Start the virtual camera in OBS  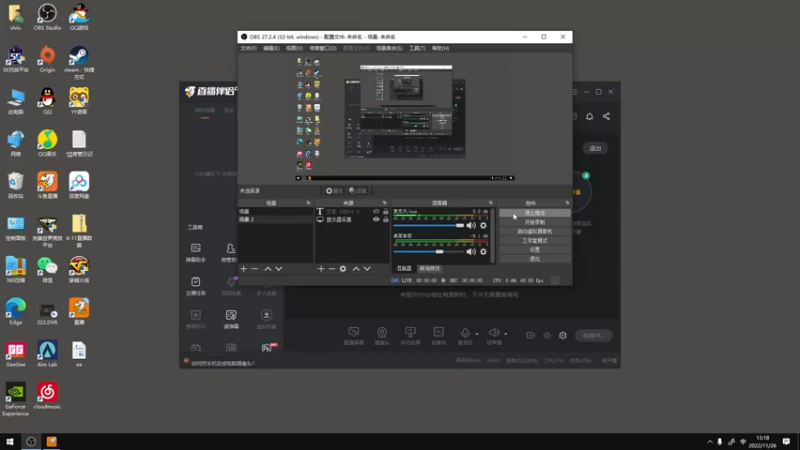(x=535, y=231)
